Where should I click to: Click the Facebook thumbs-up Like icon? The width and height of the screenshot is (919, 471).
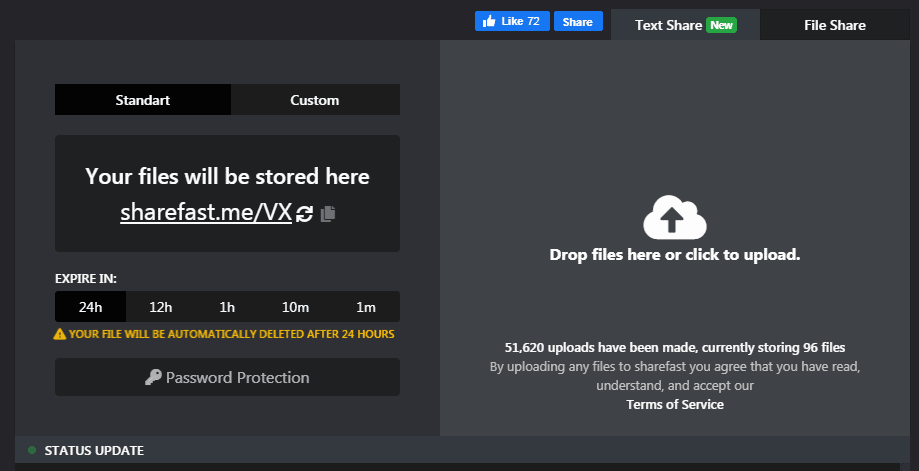click(490, 21)
